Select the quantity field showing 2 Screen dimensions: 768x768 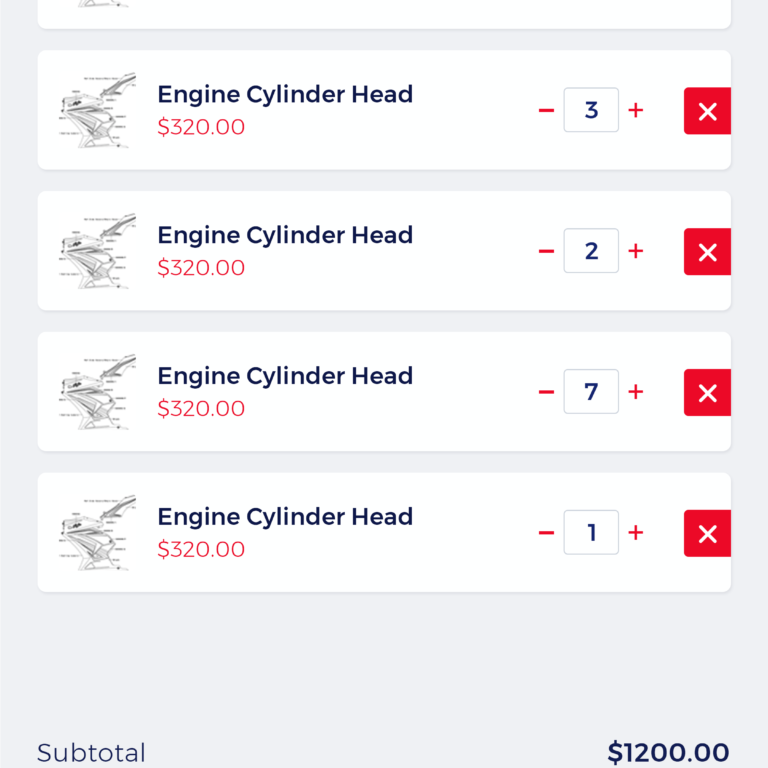591,251
